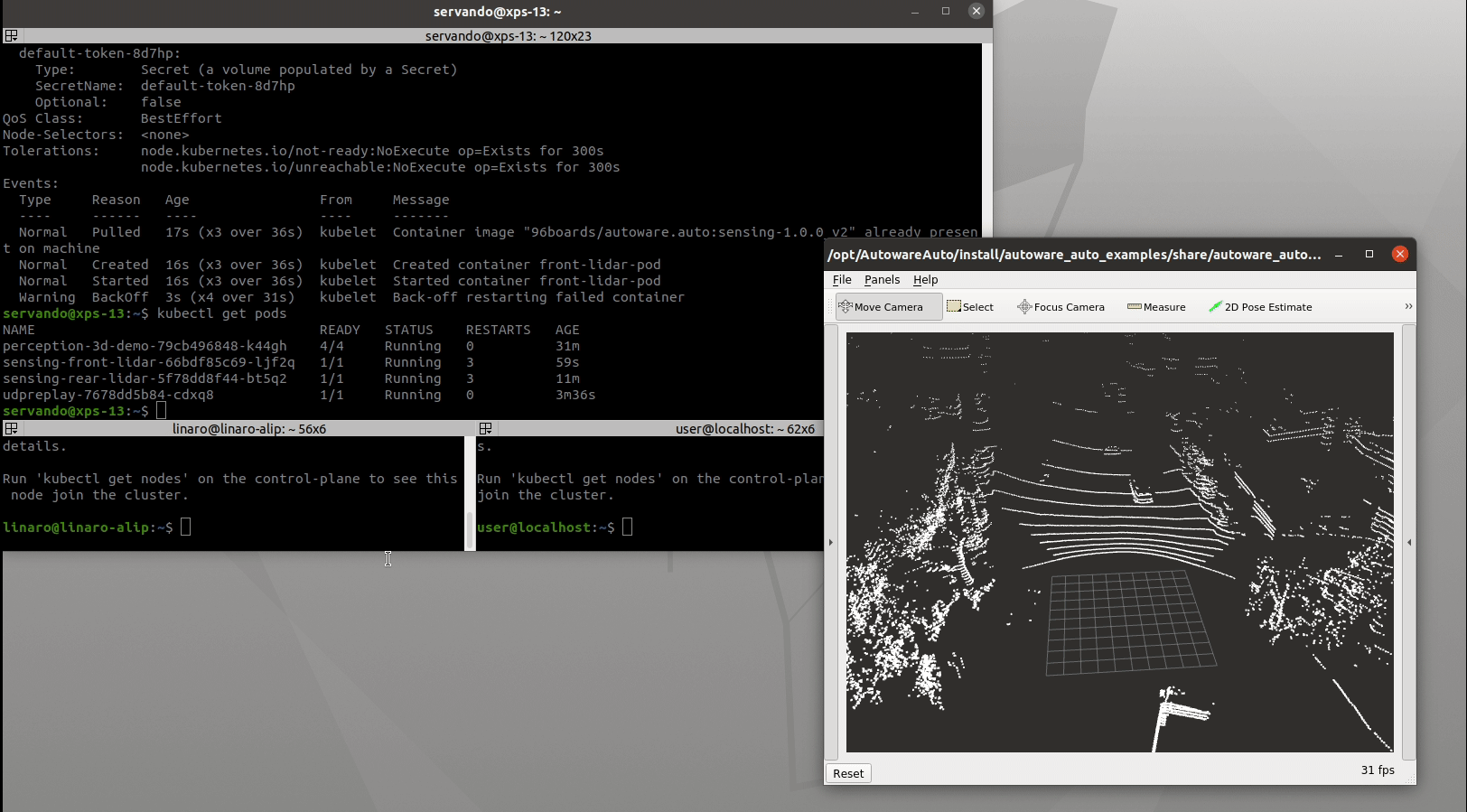The height and width of the screenshot is (812, 1467).
Task: Expand the left side panel arrow in RViz
Action: (x=831, y=543)
